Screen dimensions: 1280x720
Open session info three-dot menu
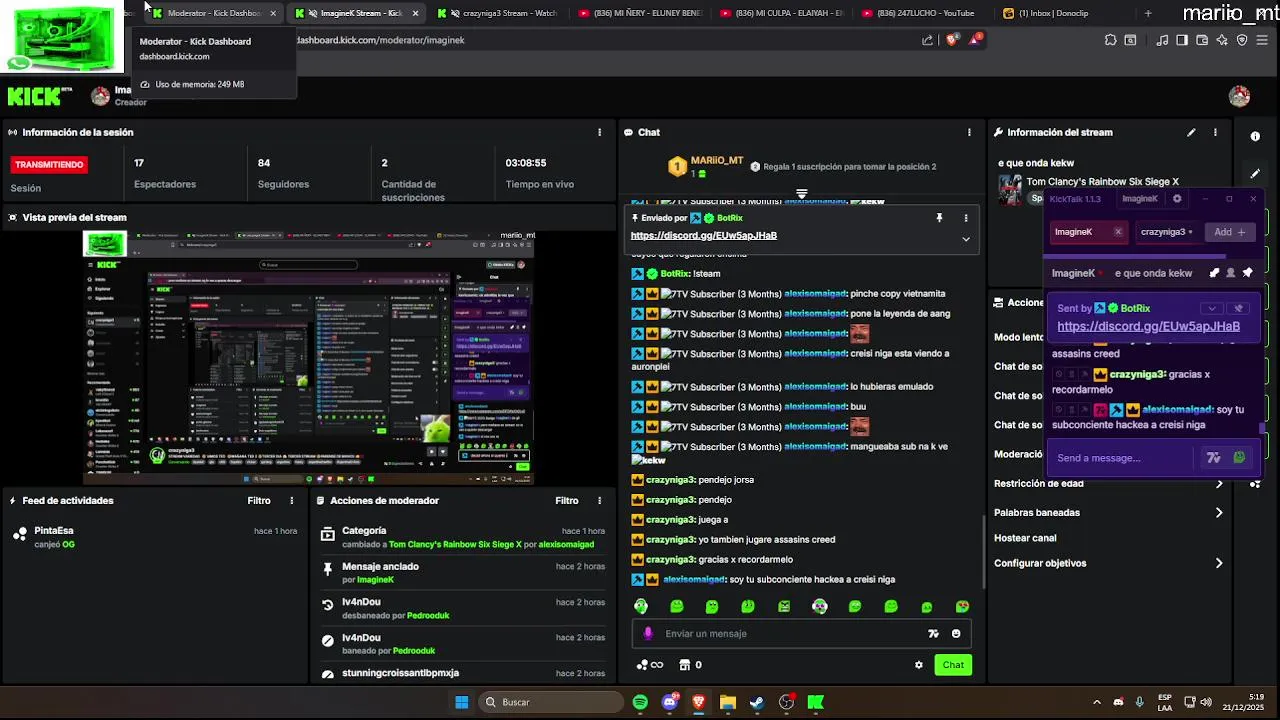(x=600, y=132)
